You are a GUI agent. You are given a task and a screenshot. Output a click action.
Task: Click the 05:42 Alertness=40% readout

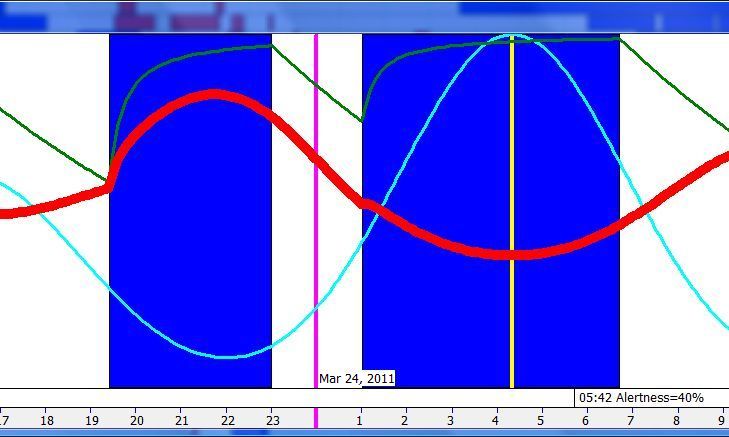(x=640, y=398)
